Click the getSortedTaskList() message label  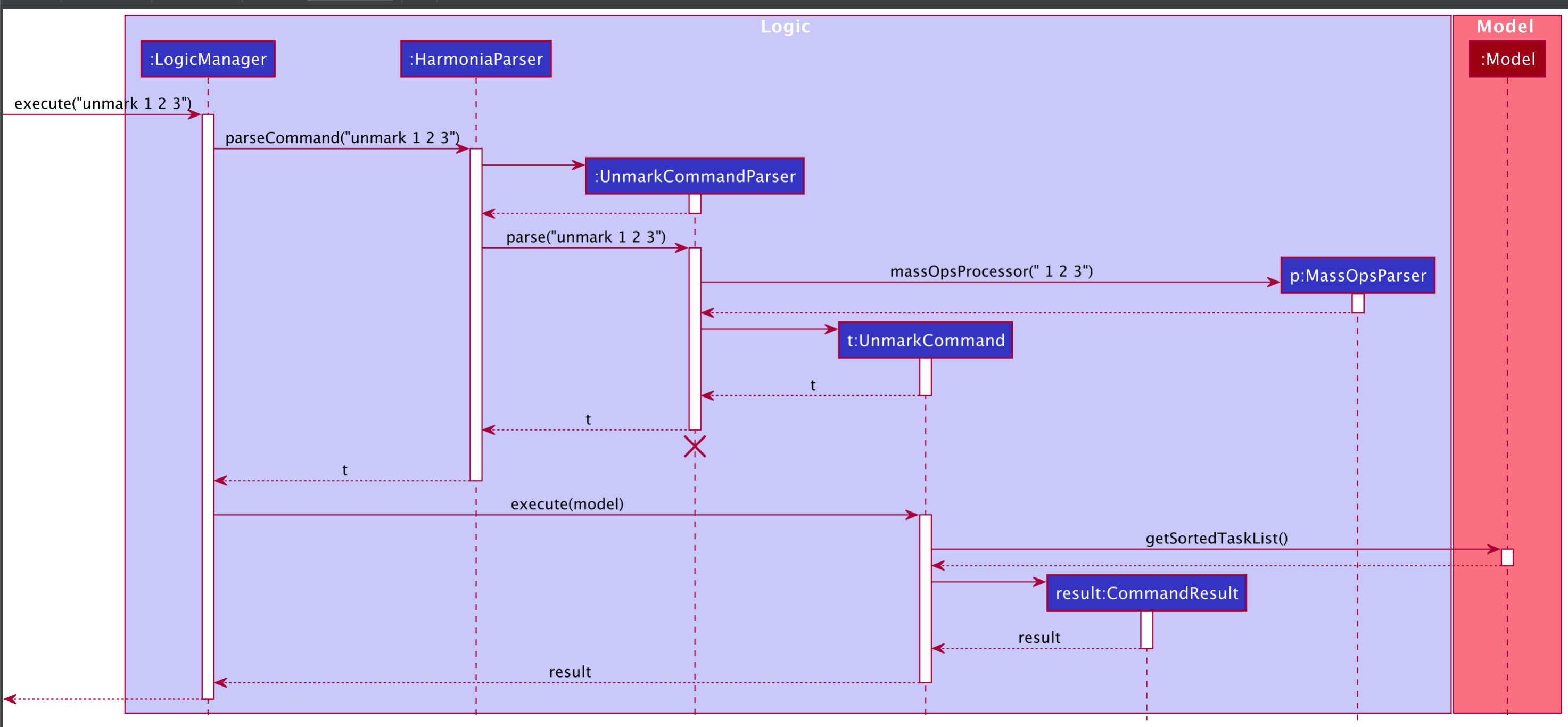point(1216,538)
